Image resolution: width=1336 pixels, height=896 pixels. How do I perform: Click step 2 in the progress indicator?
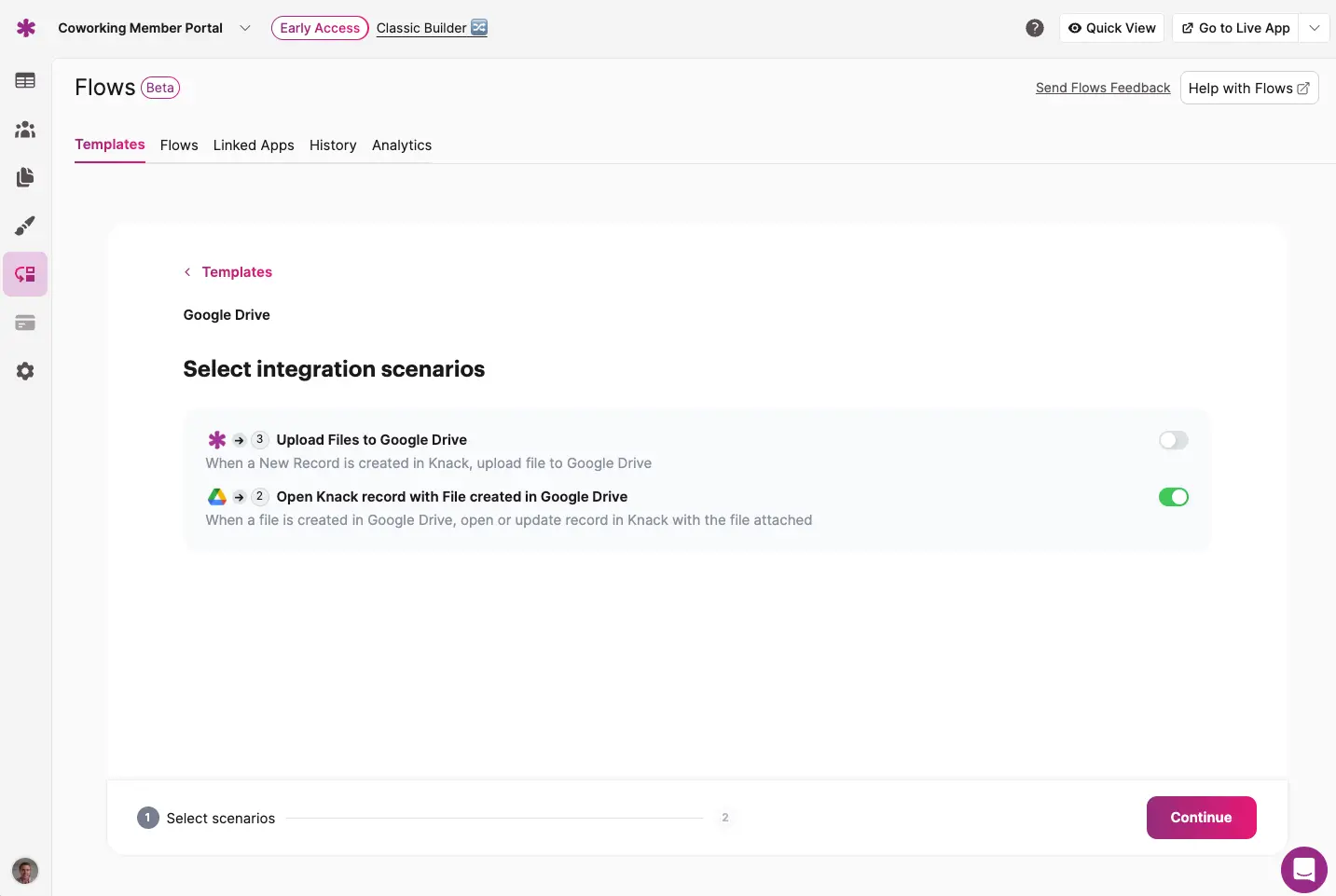click(724, 818)
